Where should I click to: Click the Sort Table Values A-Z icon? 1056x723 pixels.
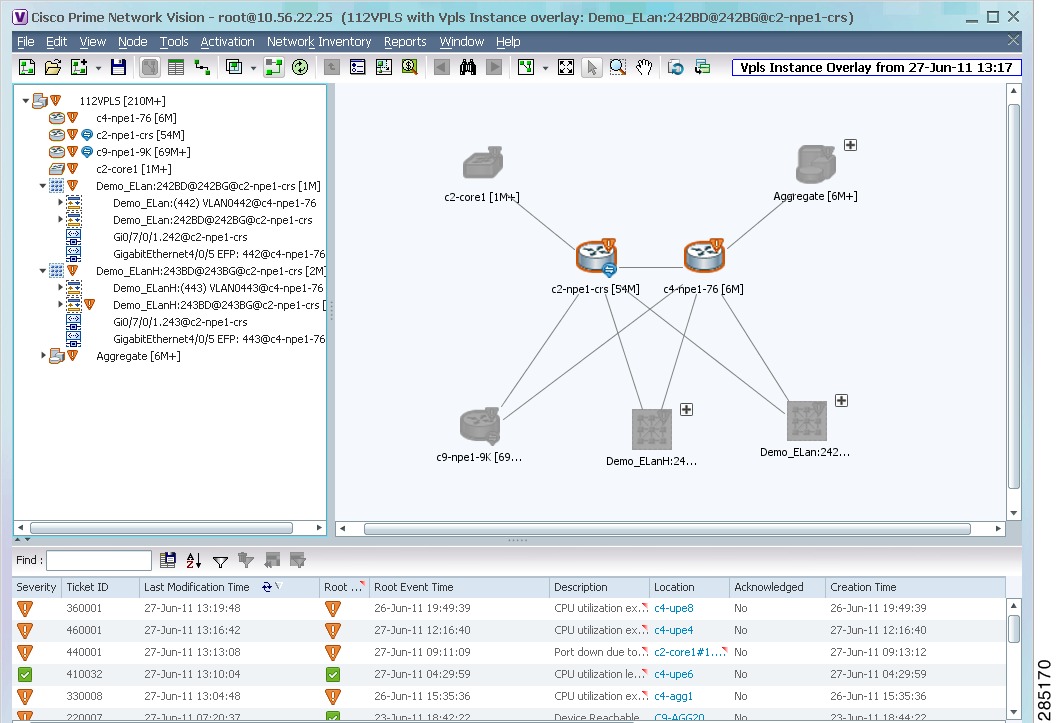194,560
